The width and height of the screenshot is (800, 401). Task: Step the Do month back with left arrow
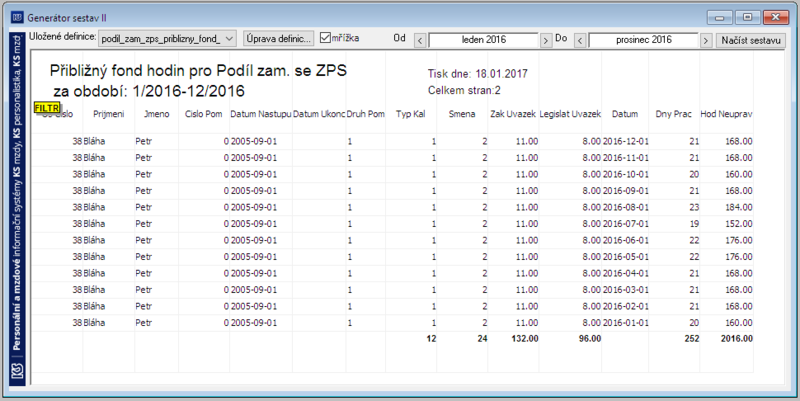580,40
